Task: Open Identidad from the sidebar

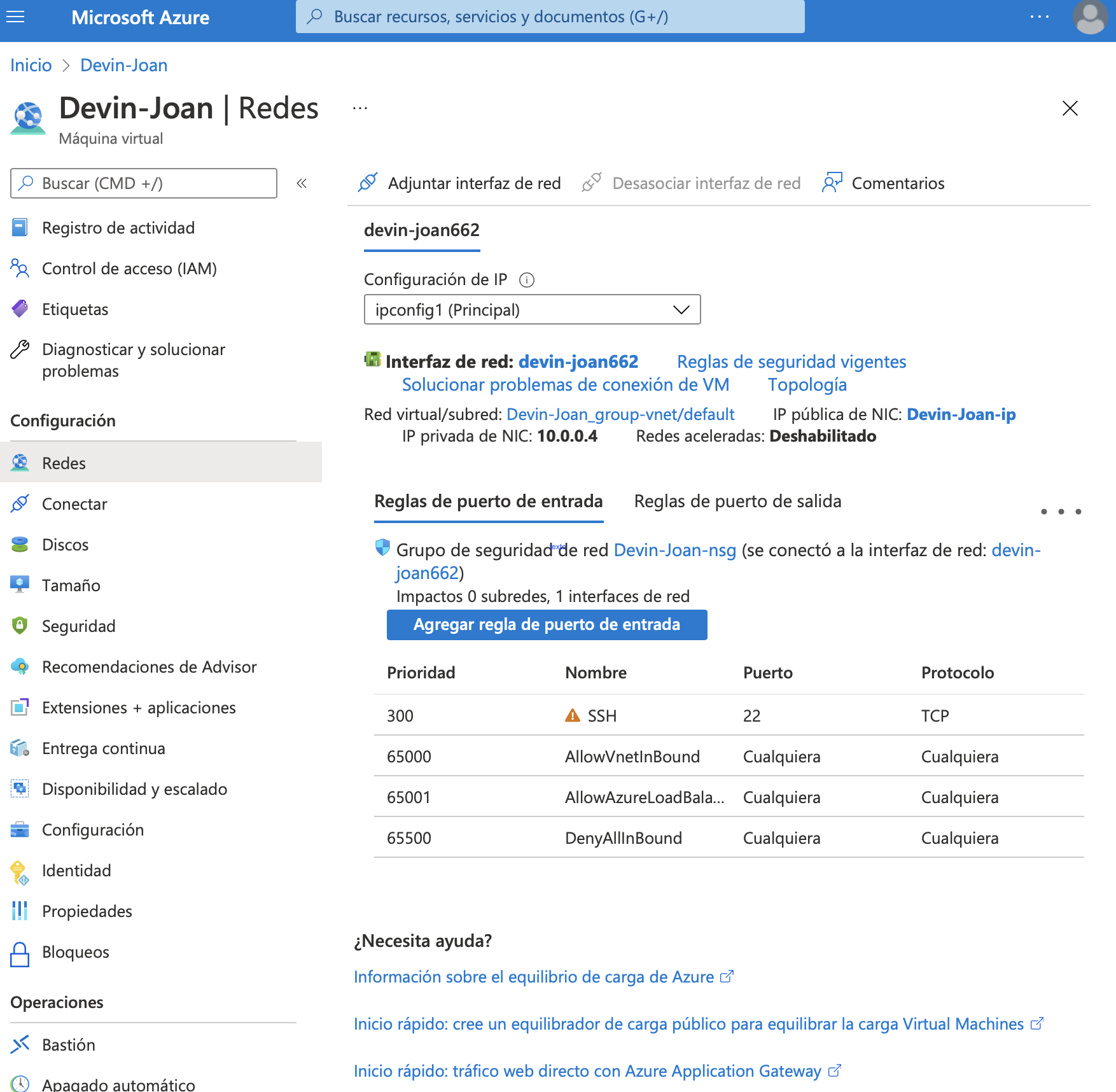Action: tap(76, 870)
